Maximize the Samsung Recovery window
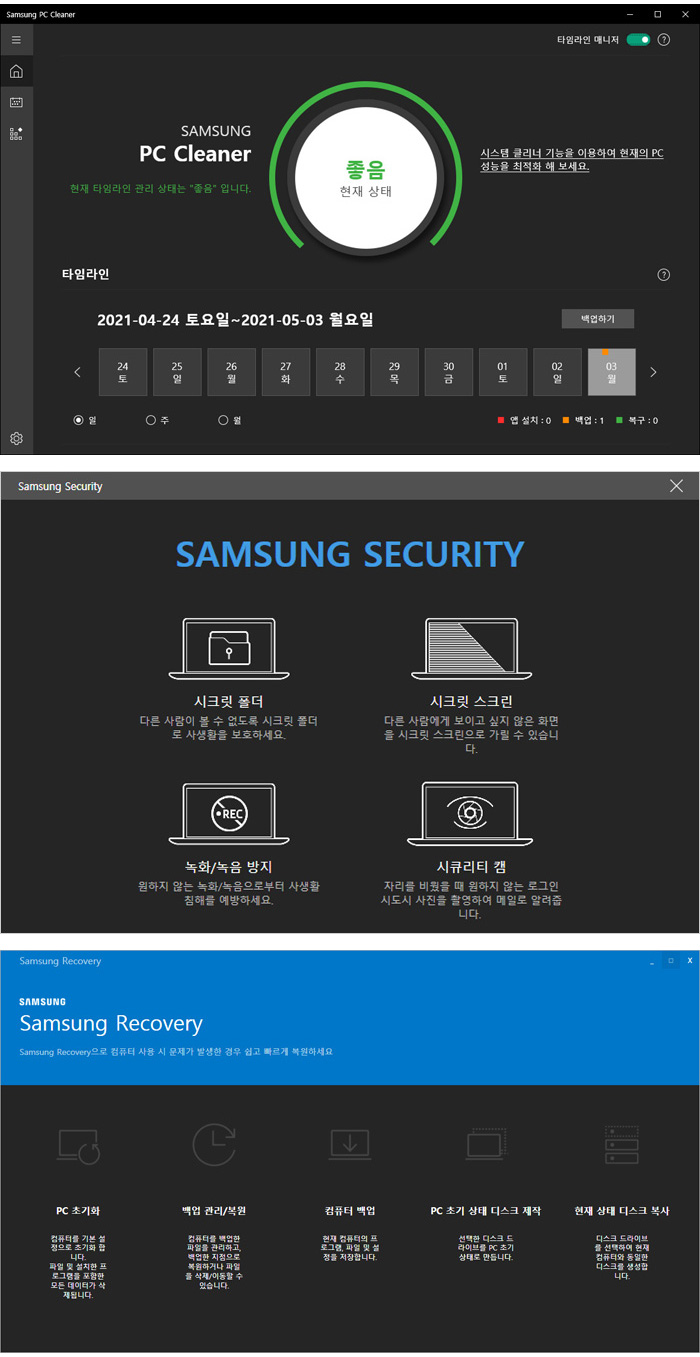The height and width of the screenshot is (1357, 700). coord(671,961)
